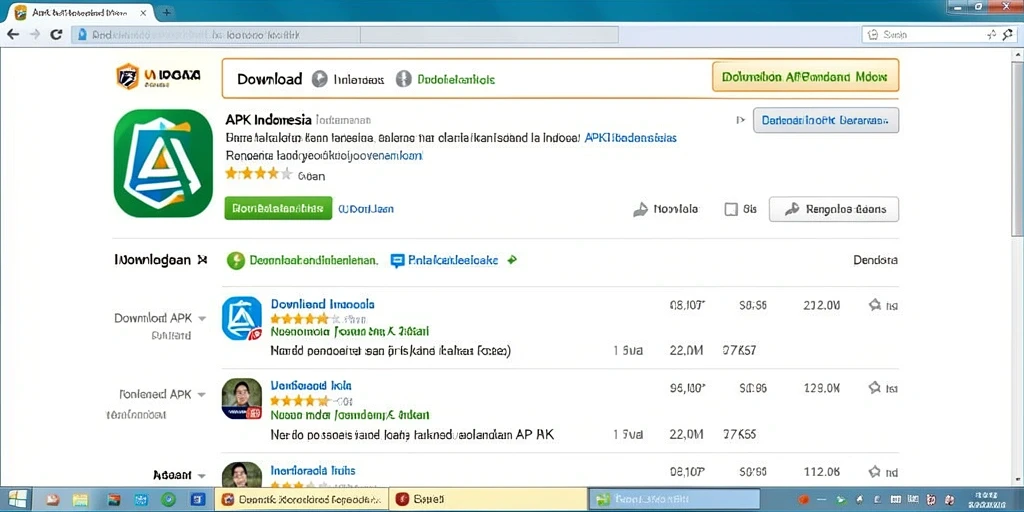Click the green round icon on the taskbar
The width and height of the screenshot is (1024, 512).
point(168,500)
